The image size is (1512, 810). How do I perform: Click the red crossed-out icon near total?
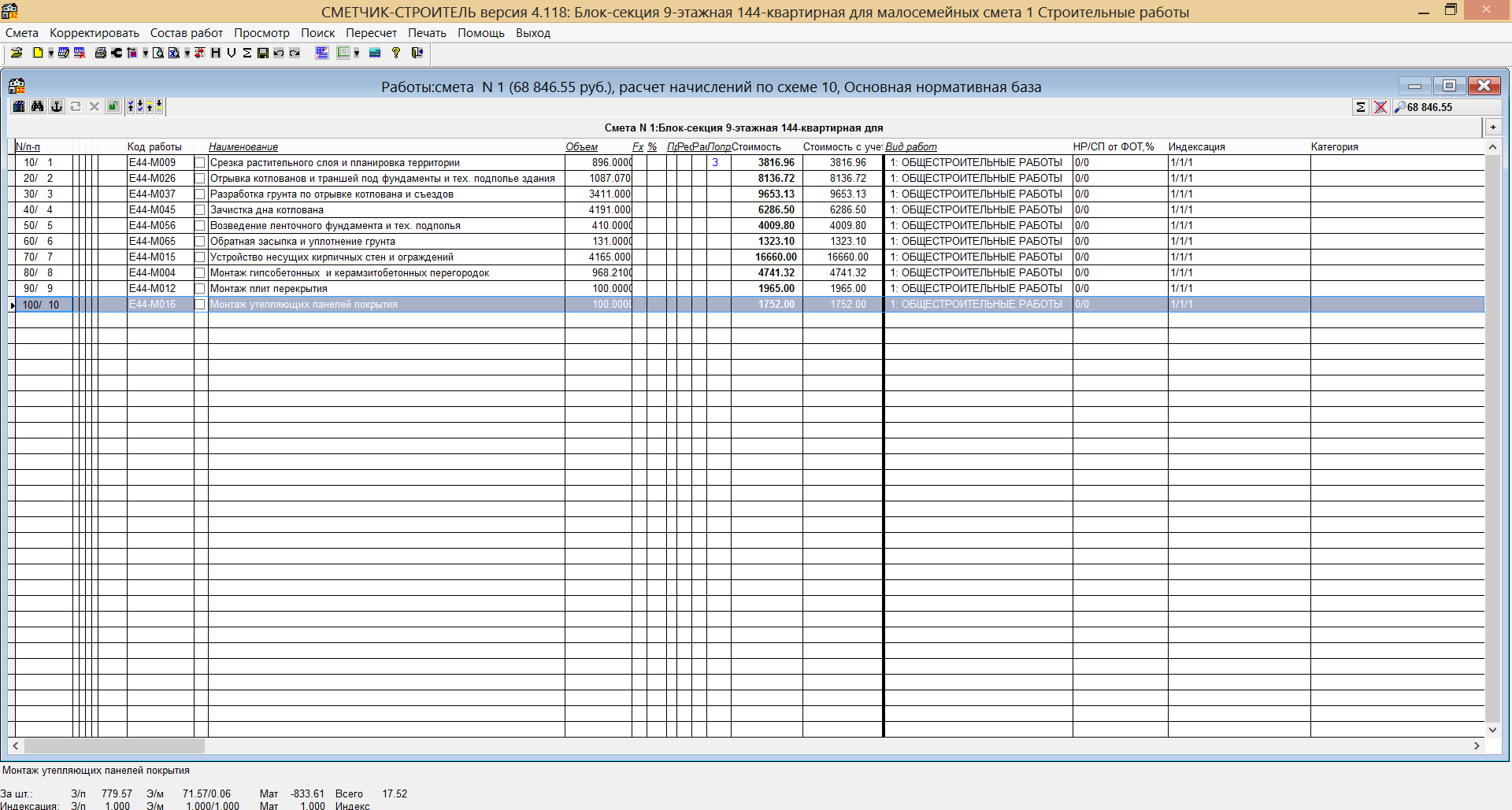pos(1380,107)
